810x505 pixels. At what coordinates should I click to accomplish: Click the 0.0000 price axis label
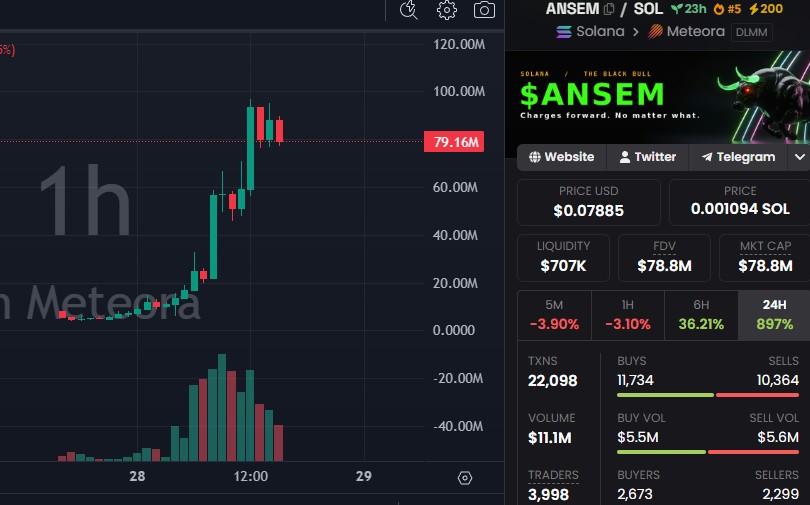453,330
